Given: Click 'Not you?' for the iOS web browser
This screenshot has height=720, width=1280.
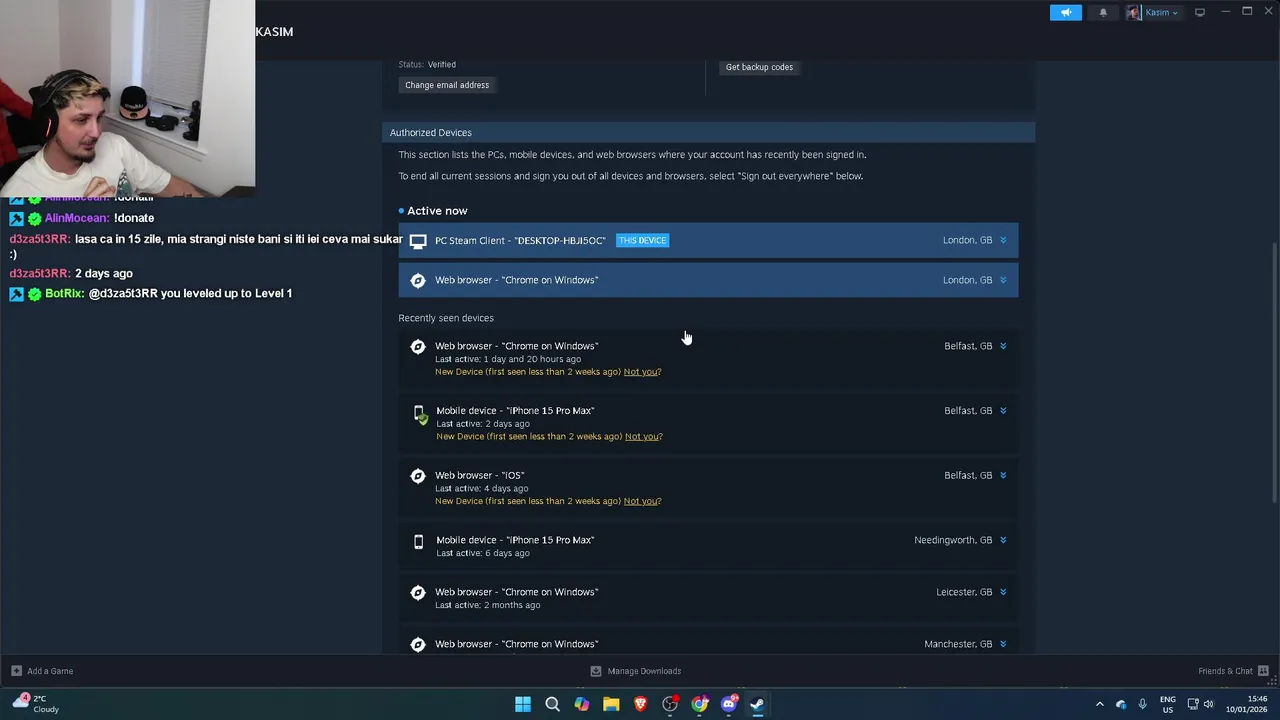Looking at the screenshot, I should (642, 501).
